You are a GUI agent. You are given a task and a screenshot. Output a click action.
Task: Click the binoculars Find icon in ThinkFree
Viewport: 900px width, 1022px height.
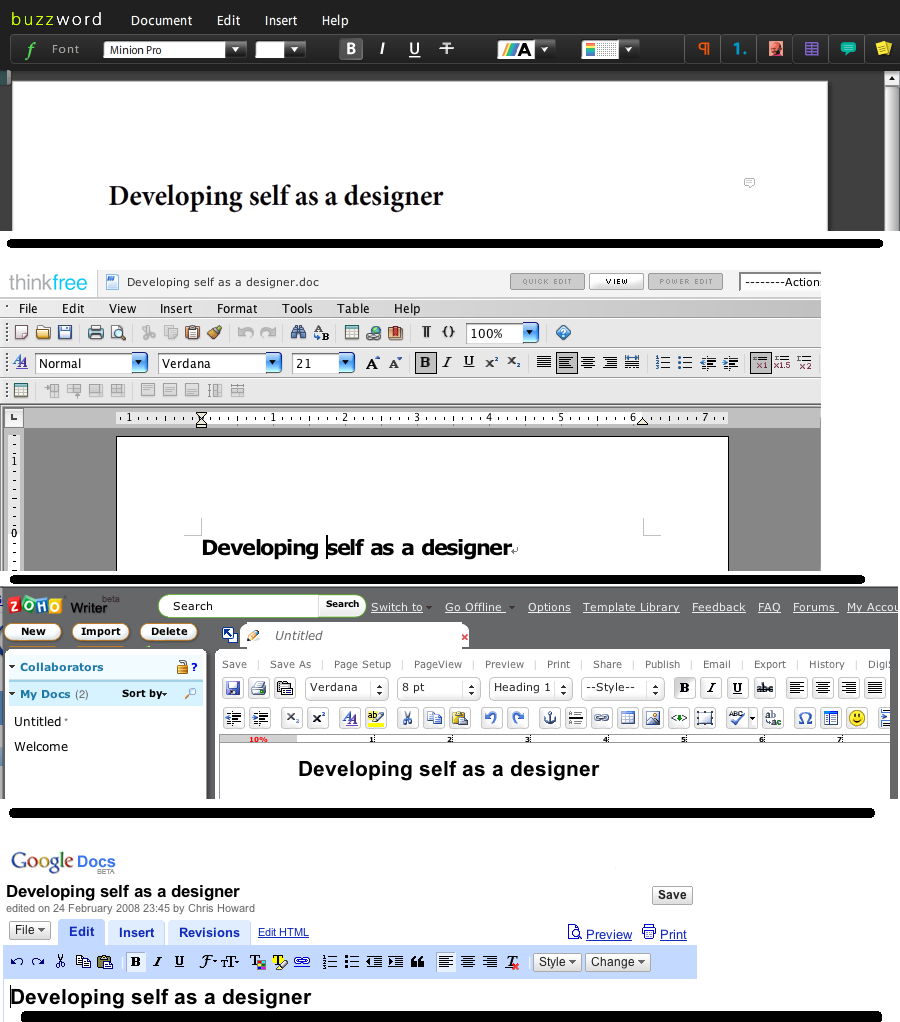[x=298, y=333]
